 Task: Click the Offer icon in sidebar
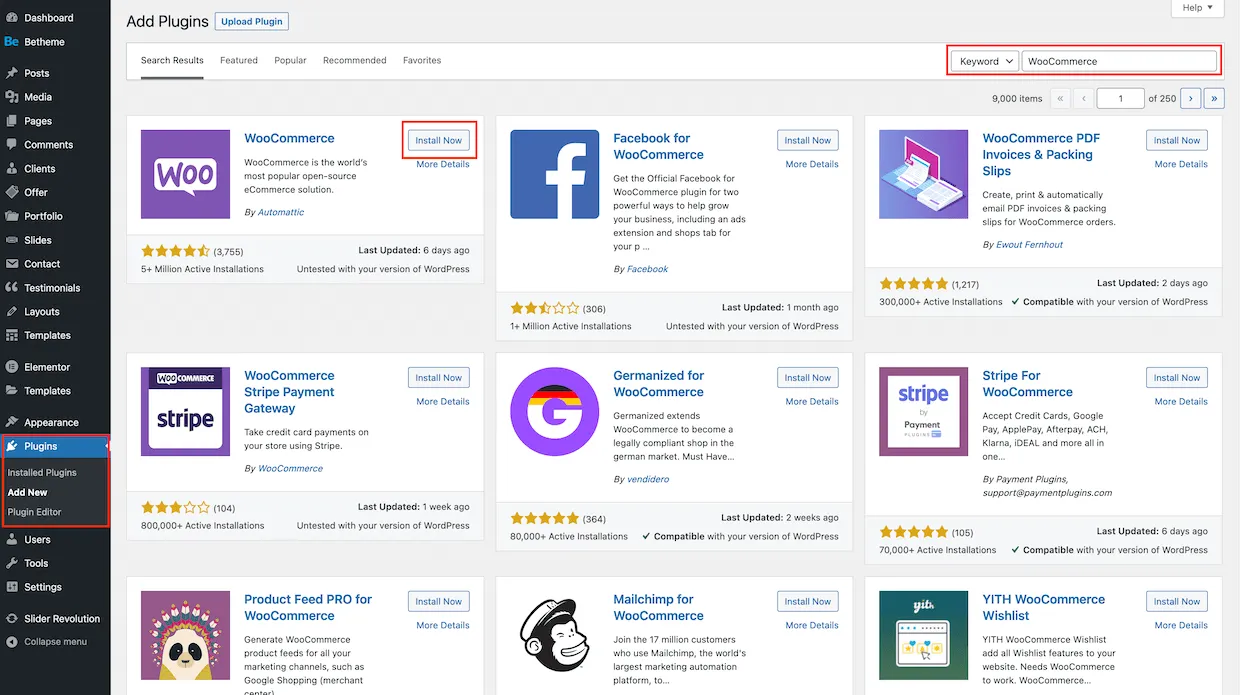point(12,192)
